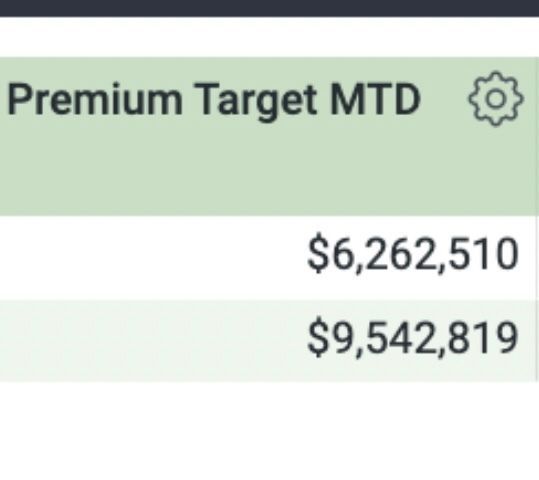Sort by the Premium Target MTD header

214,100
